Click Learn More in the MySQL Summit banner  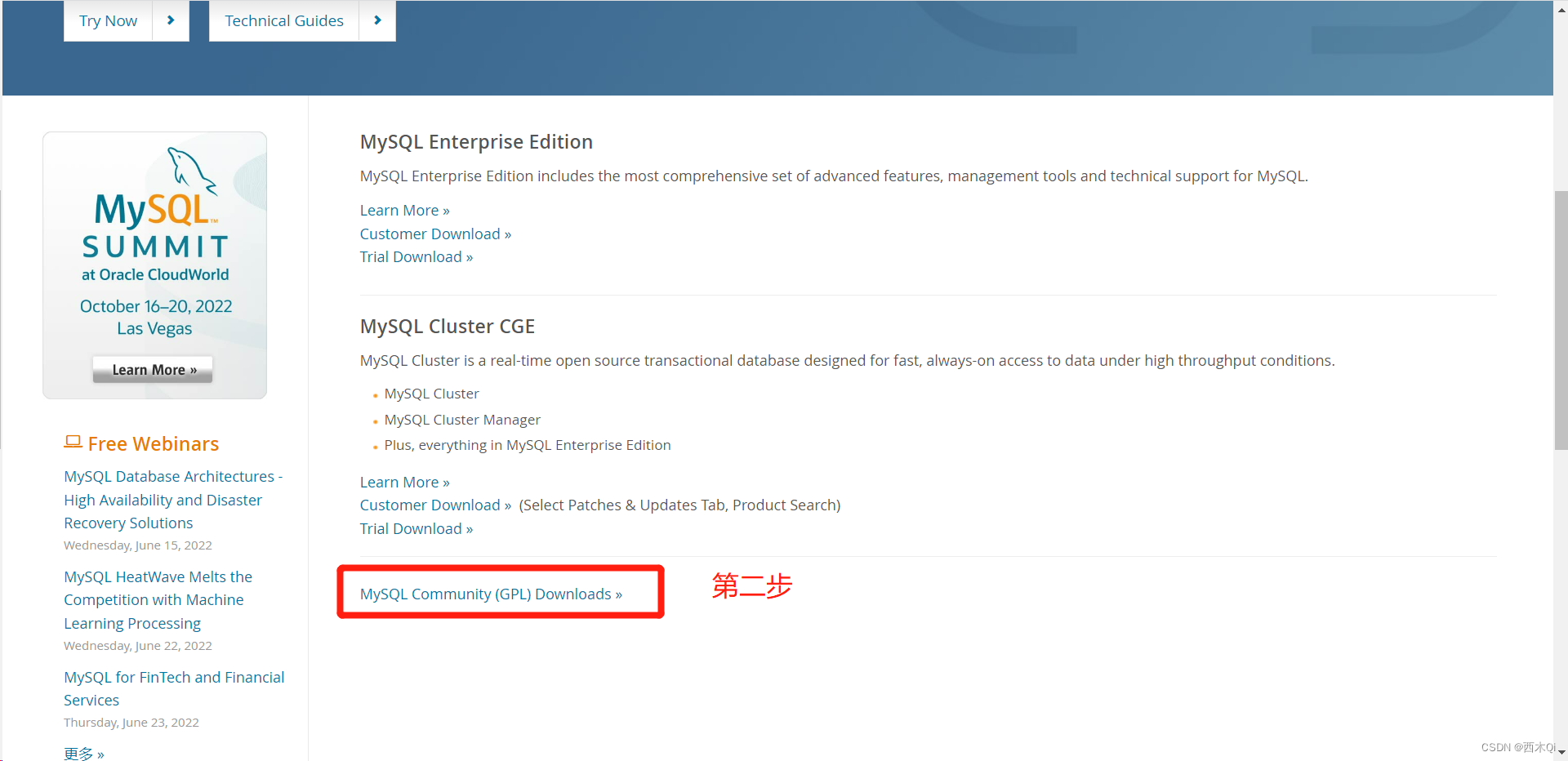tap(153, 370)
